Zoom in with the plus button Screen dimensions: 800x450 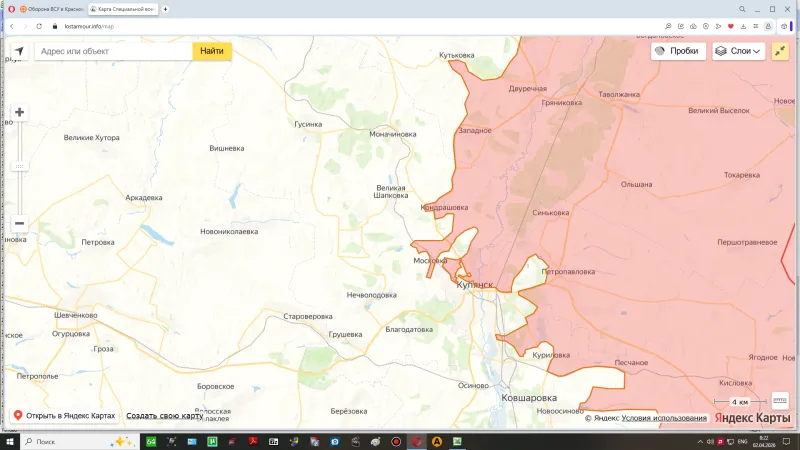(x=19, y=112)
